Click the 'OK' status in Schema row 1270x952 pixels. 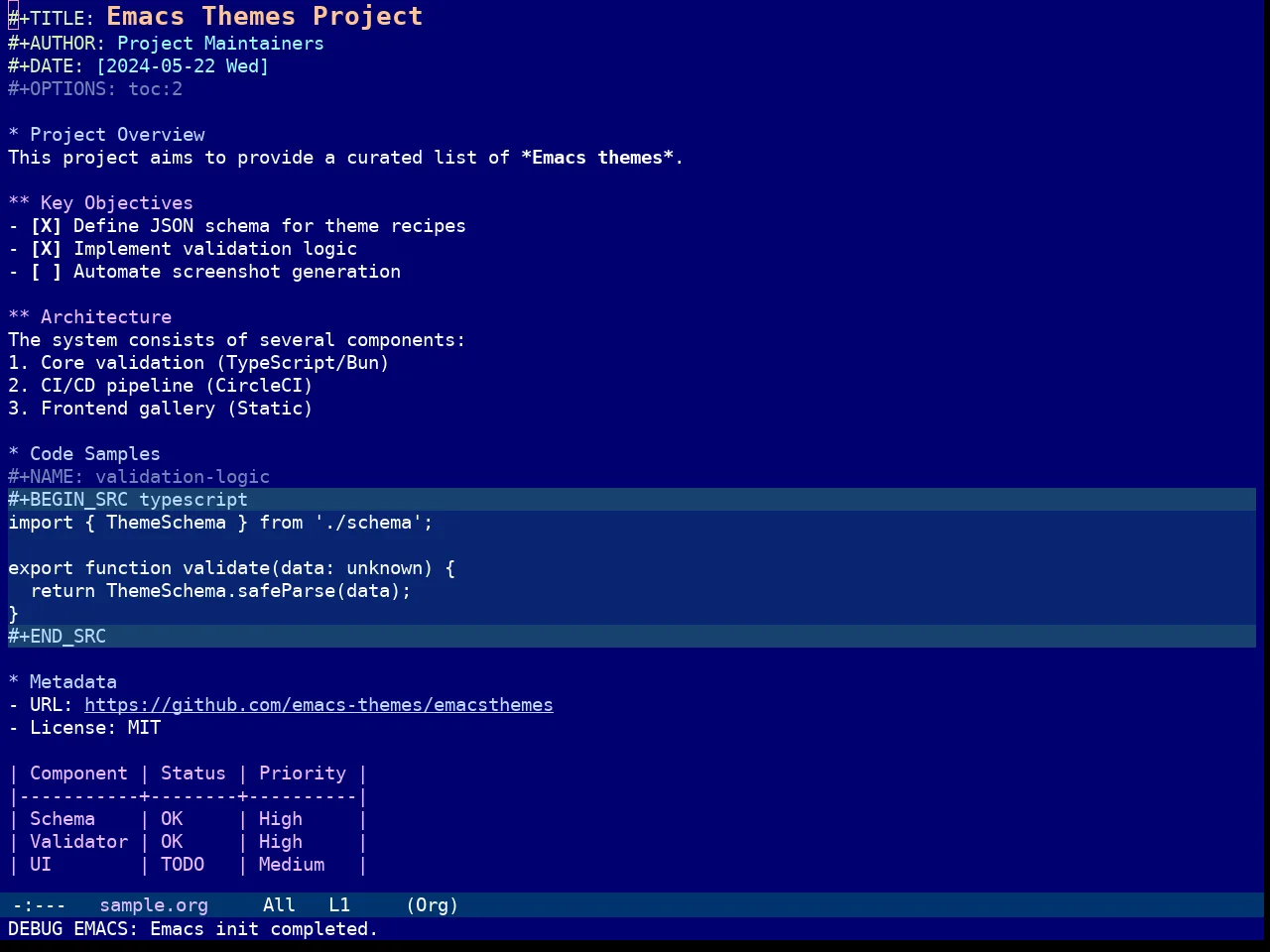pyautogui.click(x=172, y=819)
